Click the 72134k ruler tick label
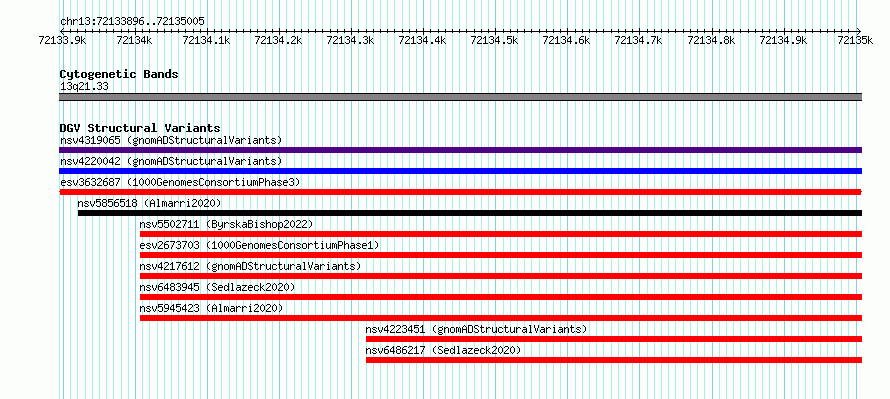 134,40
